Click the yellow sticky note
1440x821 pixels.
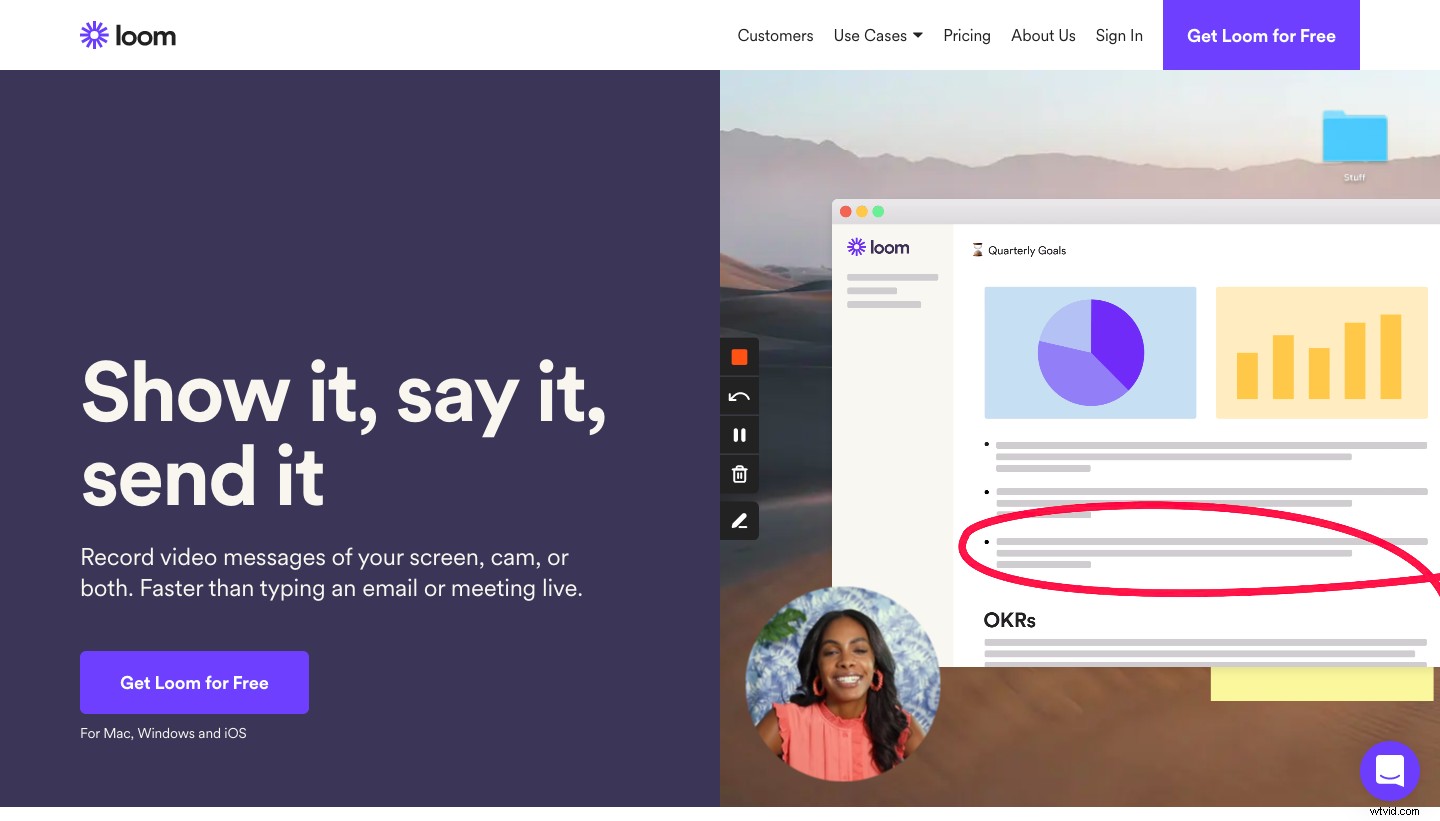coord(1321,684)
